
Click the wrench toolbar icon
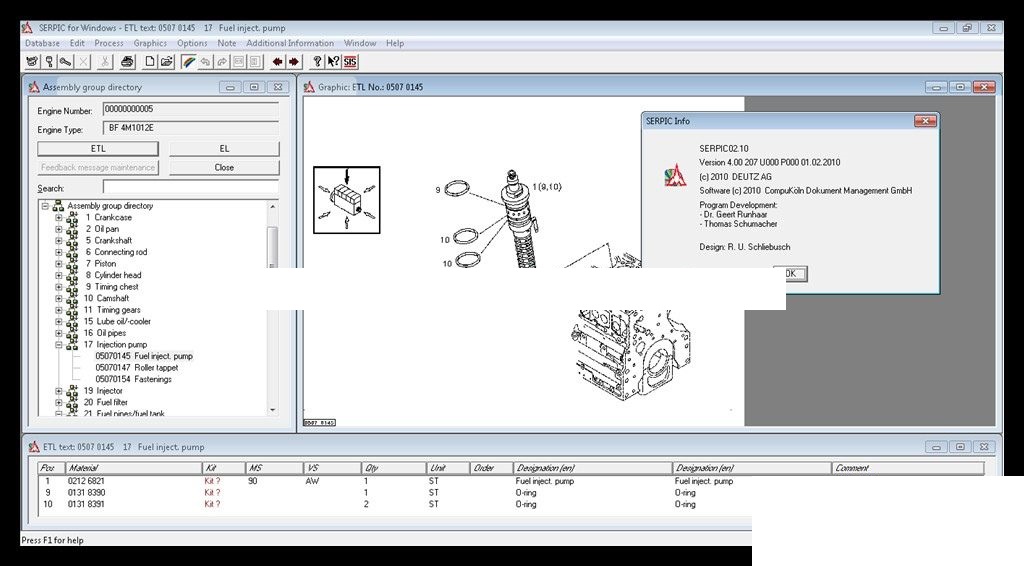[66, 61]
